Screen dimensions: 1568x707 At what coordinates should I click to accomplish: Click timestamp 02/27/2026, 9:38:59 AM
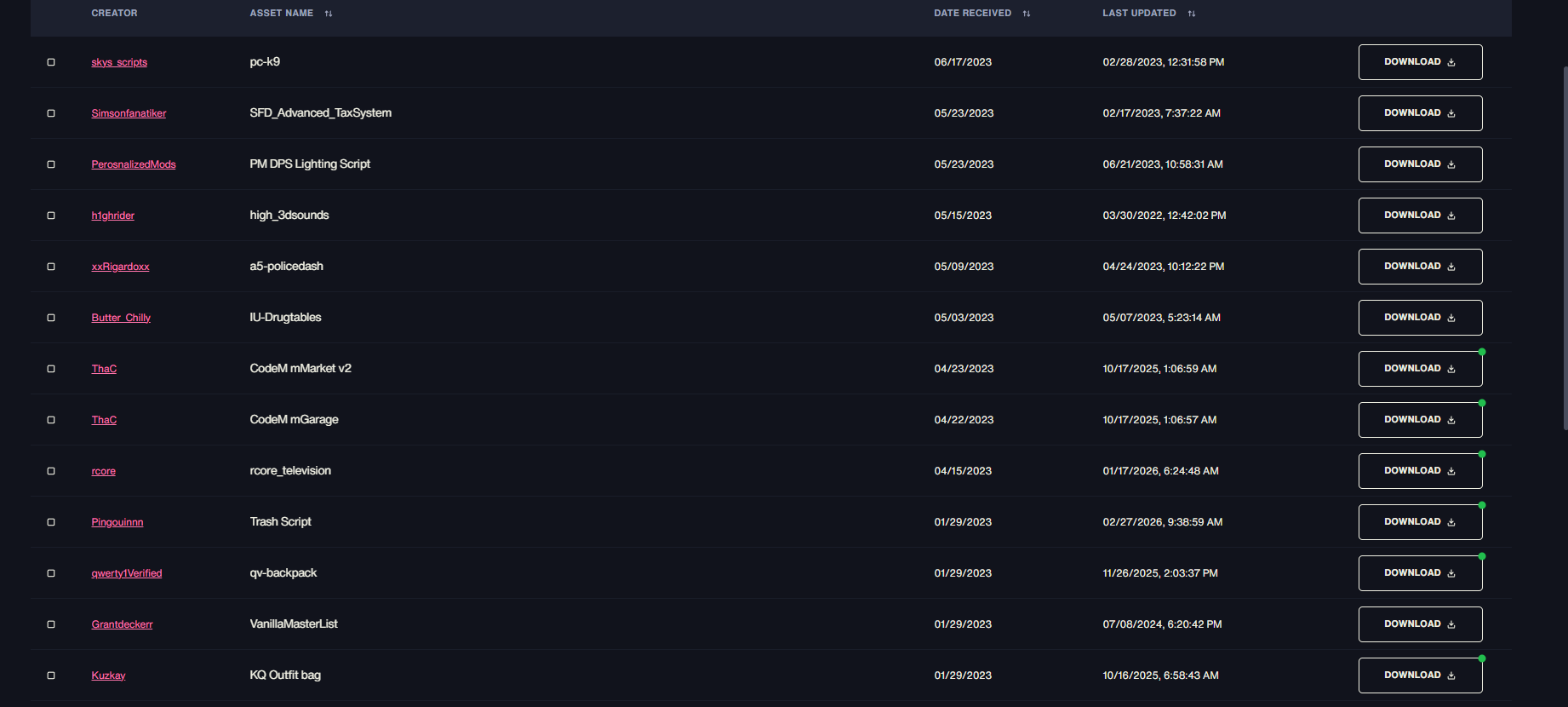coord(1163,522)
